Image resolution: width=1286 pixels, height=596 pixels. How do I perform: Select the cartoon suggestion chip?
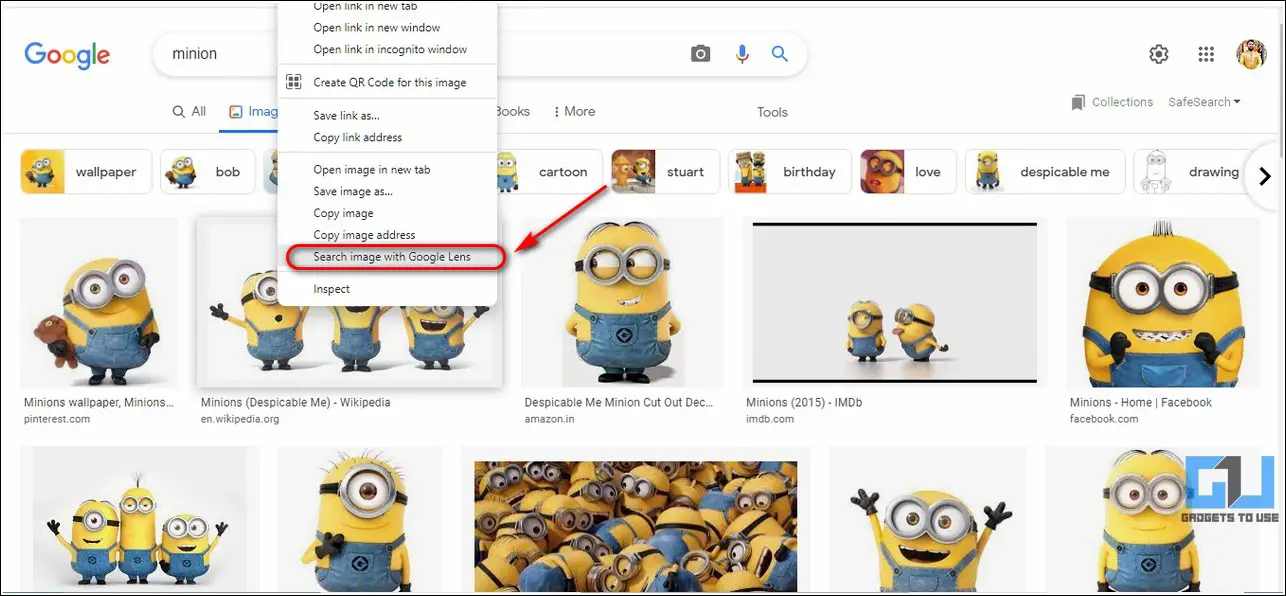coord(551,172)
